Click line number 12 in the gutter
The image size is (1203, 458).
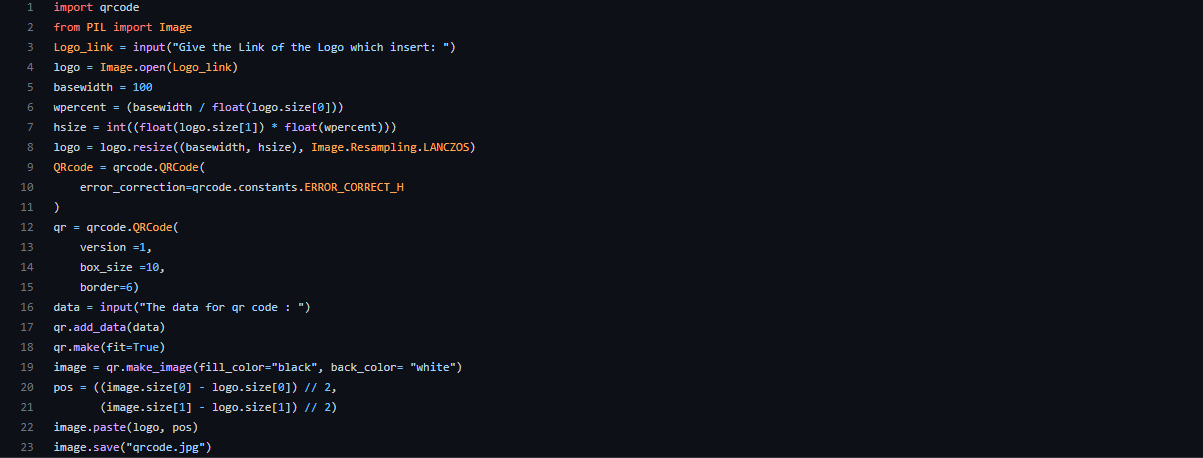click(26, 227)
